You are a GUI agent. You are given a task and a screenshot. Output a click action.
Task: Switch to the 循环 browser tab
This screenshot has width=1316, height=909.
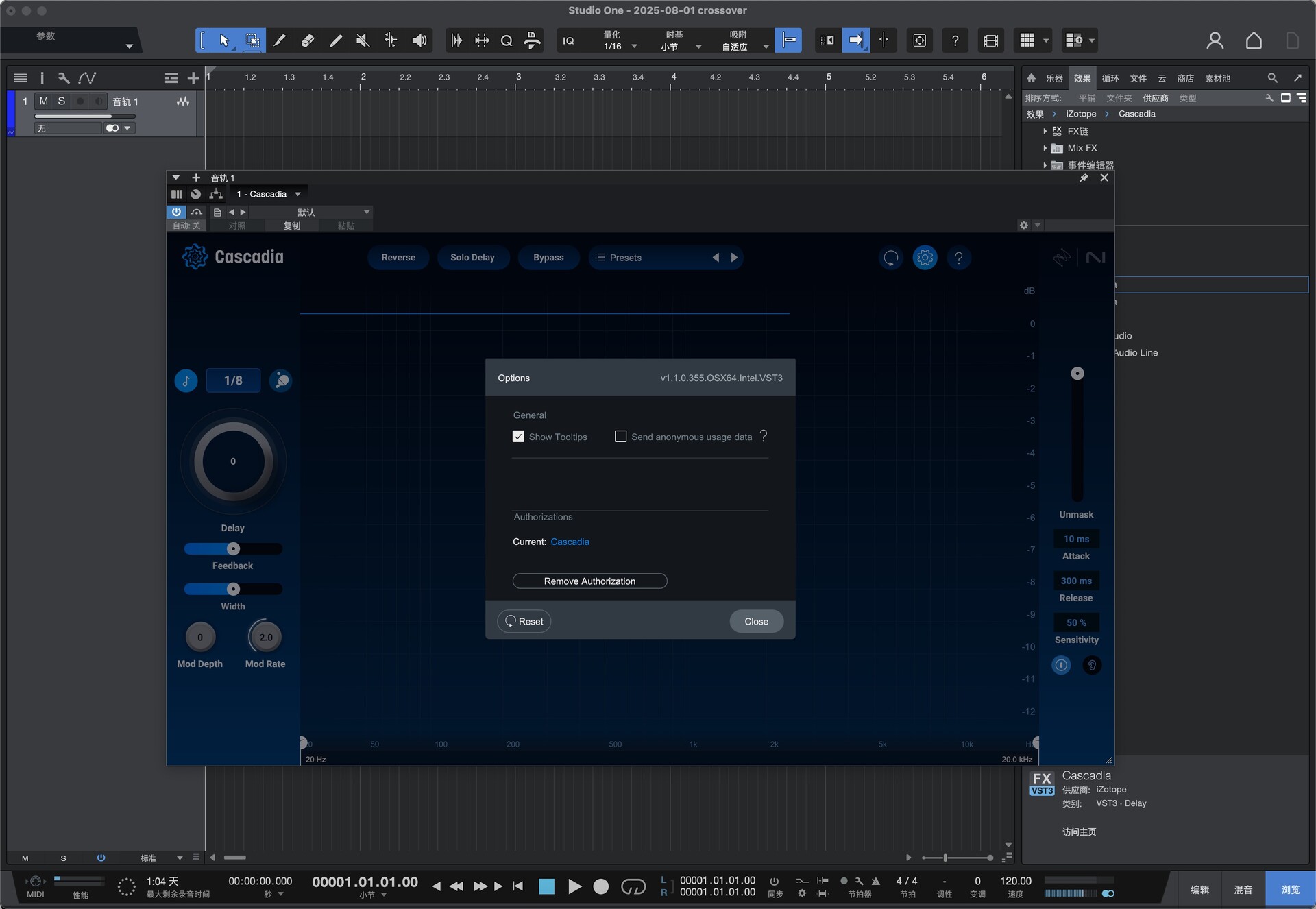click(x=1110, y=78)
